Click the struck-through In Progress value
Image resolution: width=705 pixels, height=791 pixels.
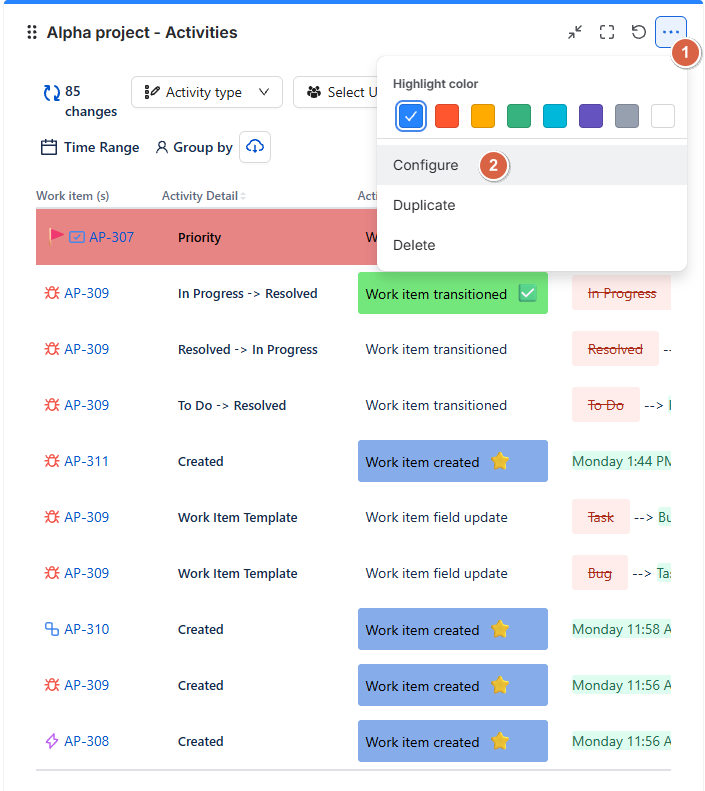click(622, 293)
